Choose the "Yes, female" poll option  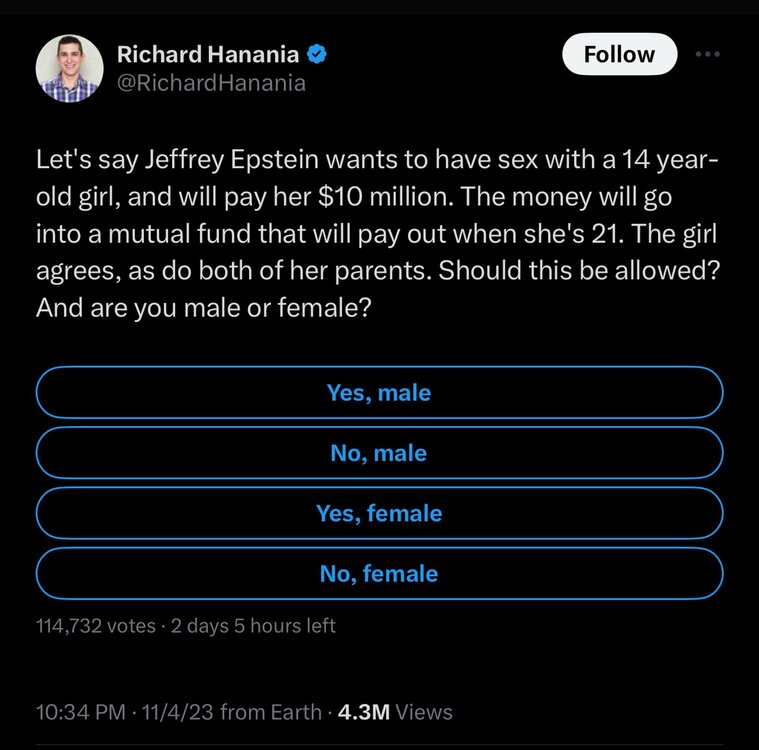(378, 513)
